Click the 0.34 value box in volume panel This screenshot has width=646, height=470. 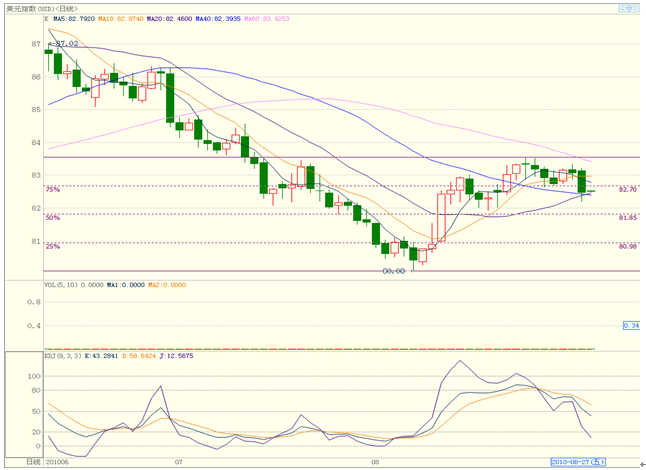coord(631,325)
